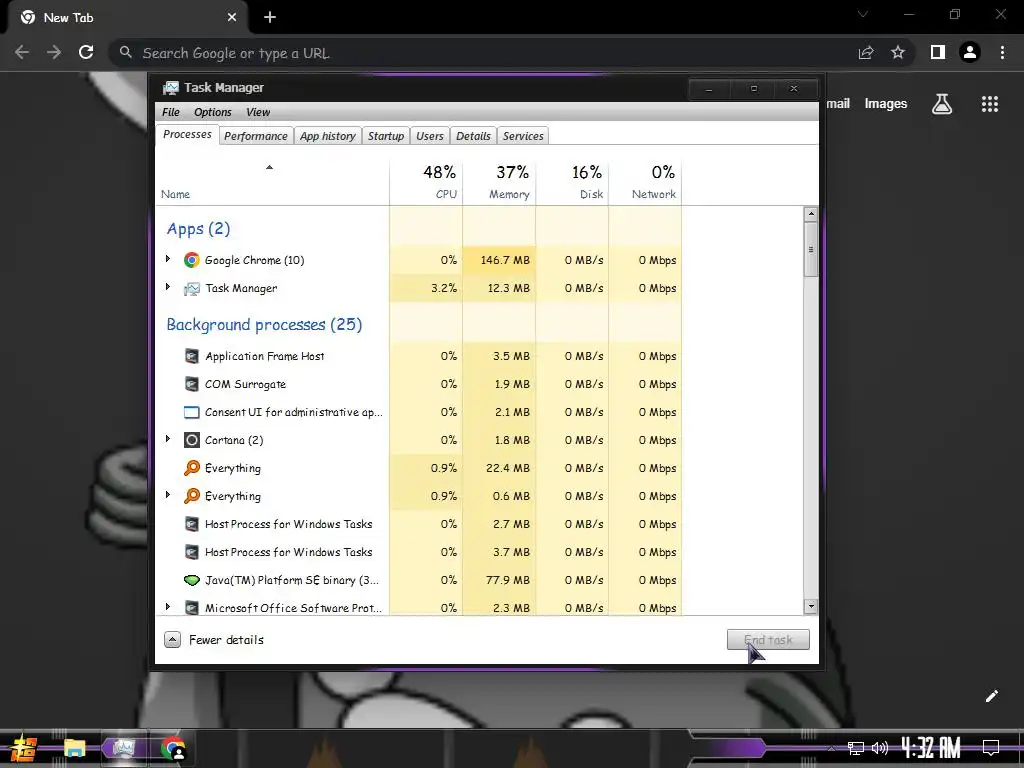Expand the Task Manager process group
Screen dimensions: 1024x768
(168, 287)
